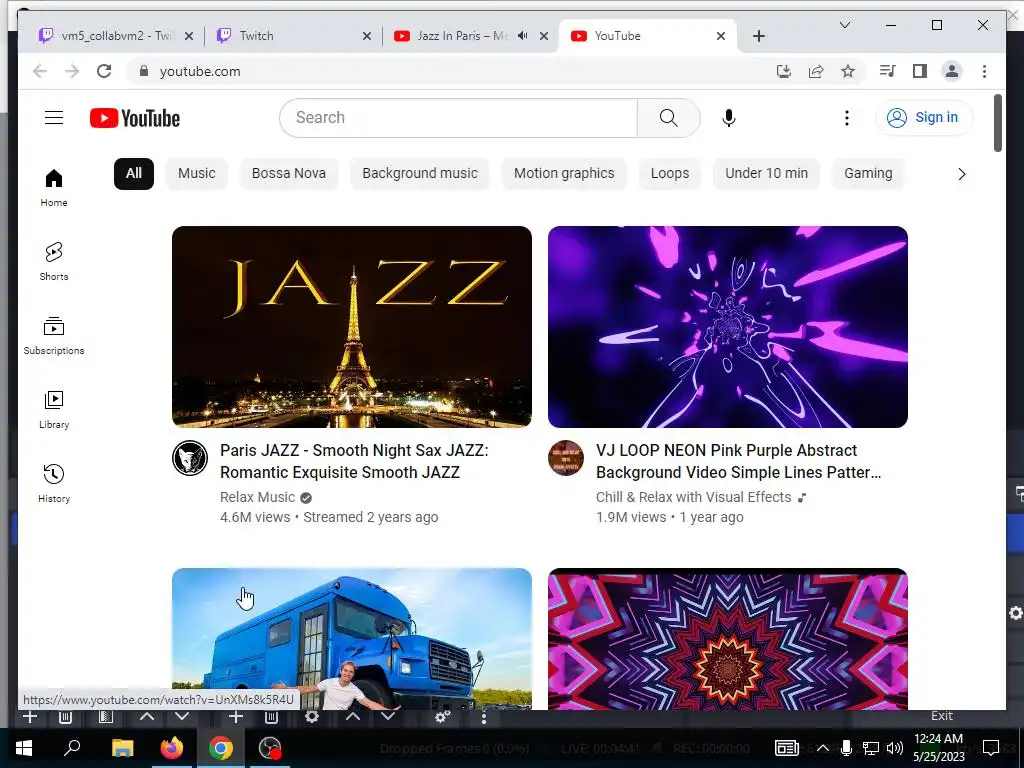Open Chrome media controls icon
The image size is (1024, 768).
tap(888, 71)
